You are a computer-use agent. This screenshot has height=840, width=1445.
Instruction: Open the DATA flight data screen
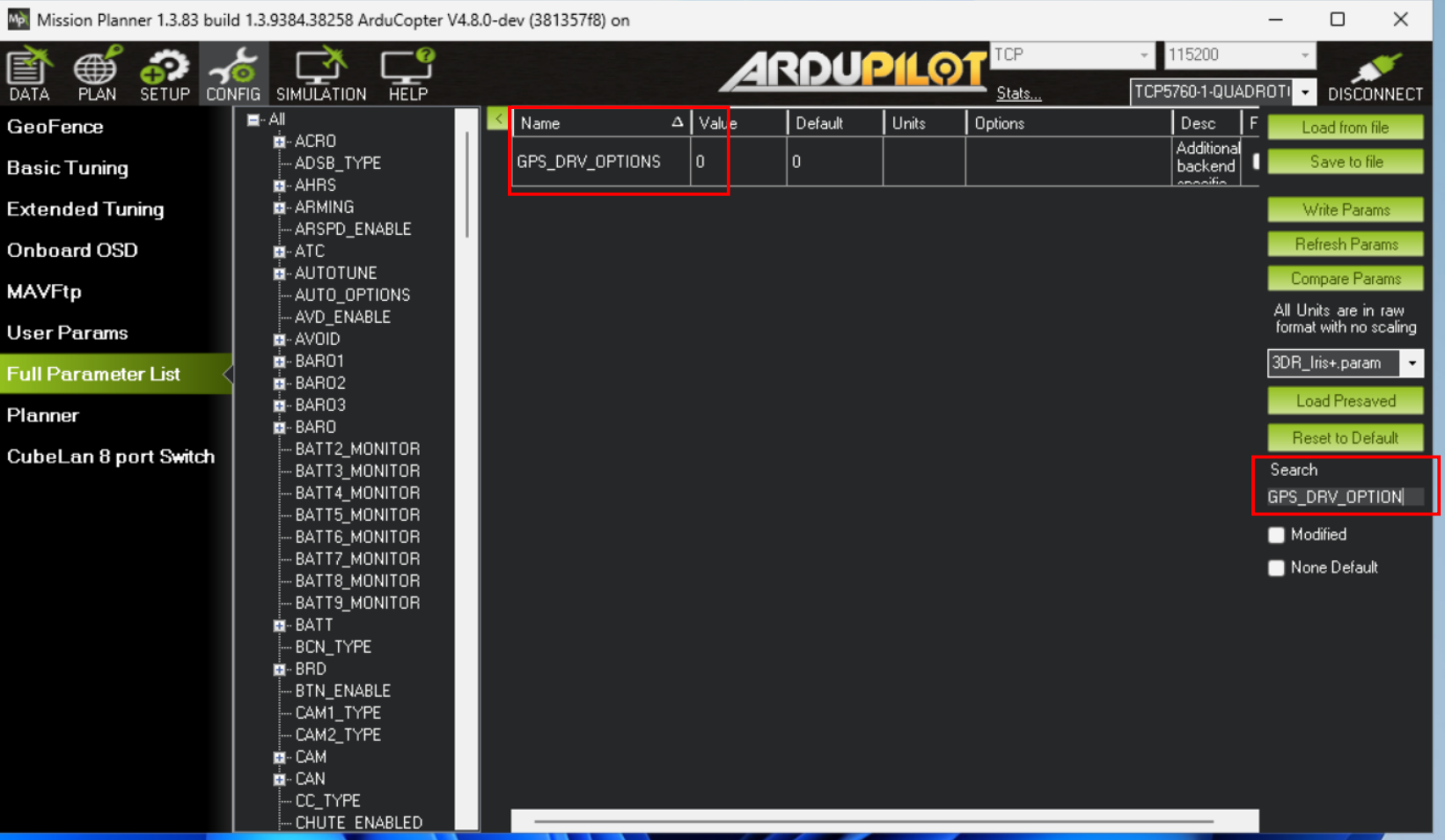[x=29, y=74]
